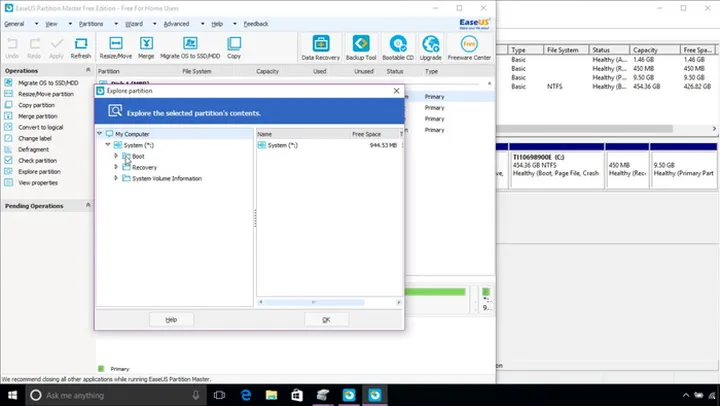The width and height of the screenshot is (720, 406).
Task: Choose Resize/Move partition in Operations panel
Action: pos(45,94)
